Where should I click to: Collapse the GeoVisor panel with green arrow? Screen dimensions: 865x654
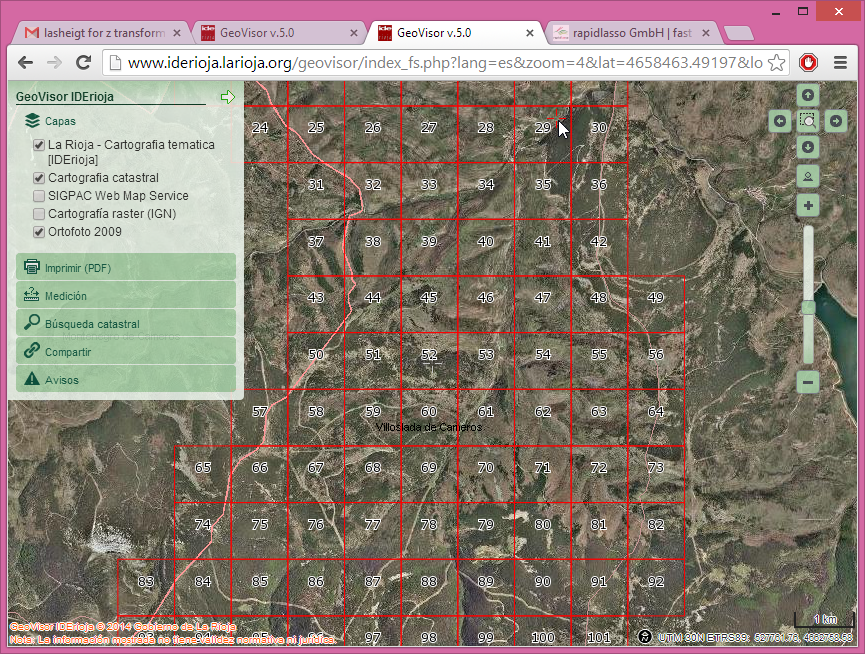coord(228,97)
